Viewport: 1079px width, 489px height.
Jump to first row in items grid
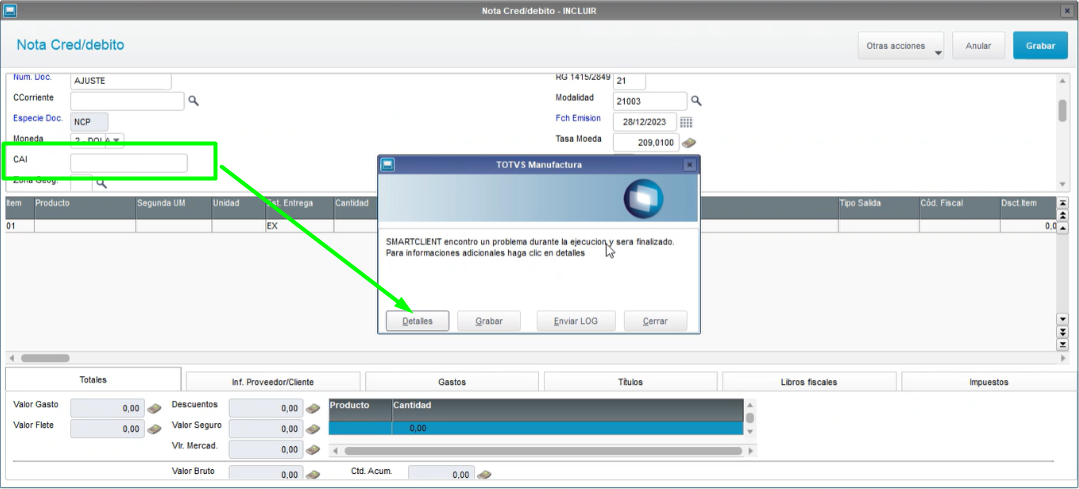[1062, 203]
